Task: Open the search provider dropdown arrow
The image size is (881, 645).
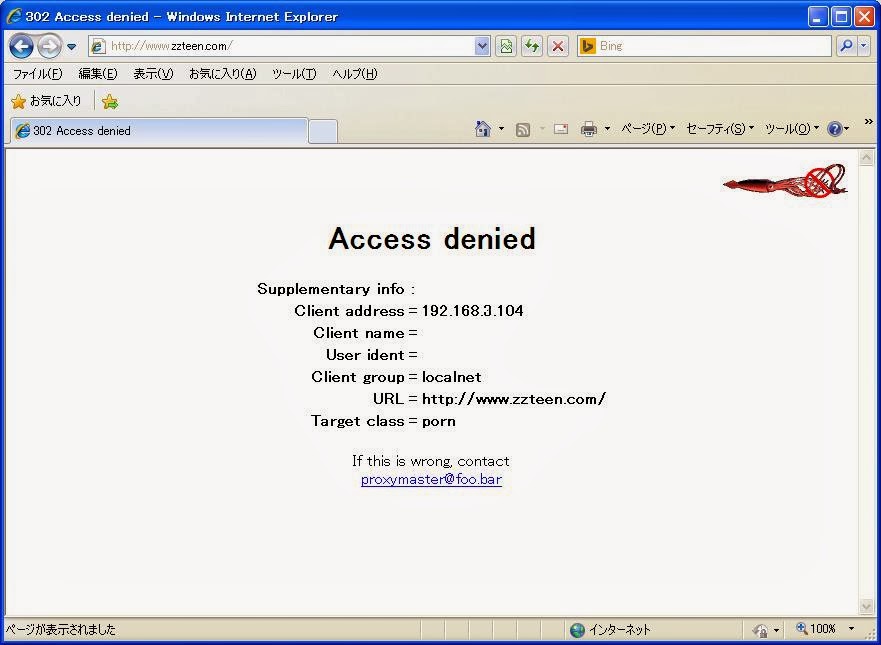Action: tap(864, 46)
